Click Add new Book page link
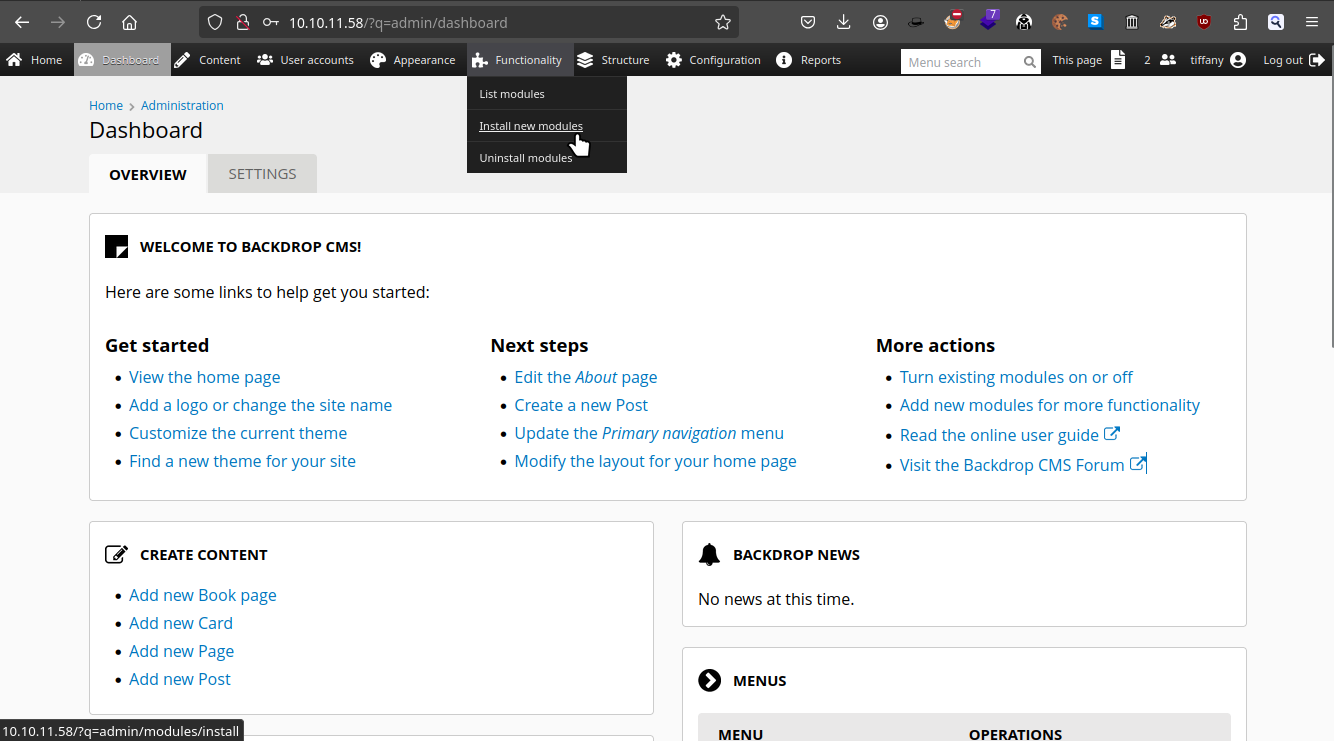Screen dimensions: 1334x741 pos(202,595)
